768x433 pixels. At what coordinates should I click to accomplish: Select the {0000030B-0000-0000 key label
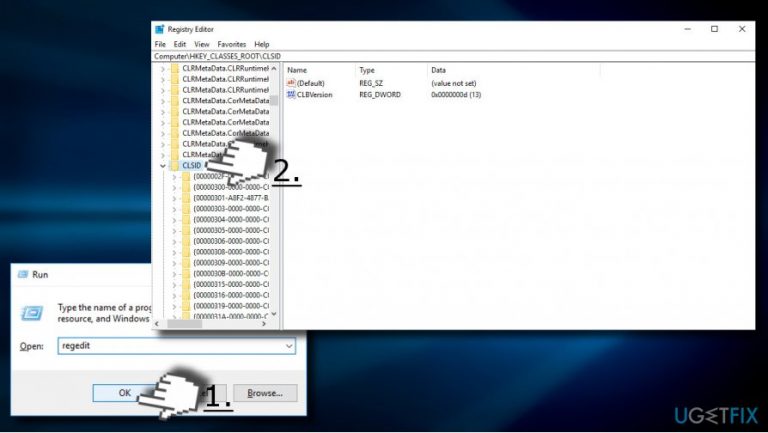coord(231,273)
